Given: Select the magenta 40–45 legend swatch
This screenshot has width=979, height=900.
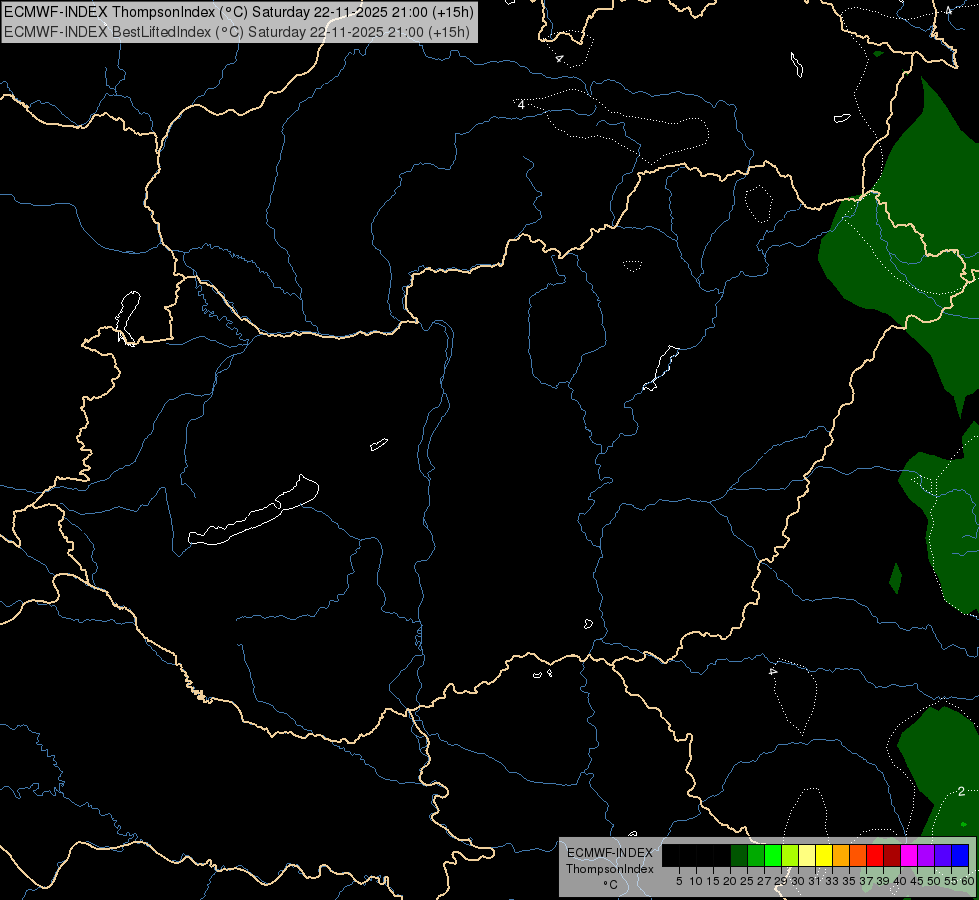Looking at the screenshot, I should click(909, 855).
